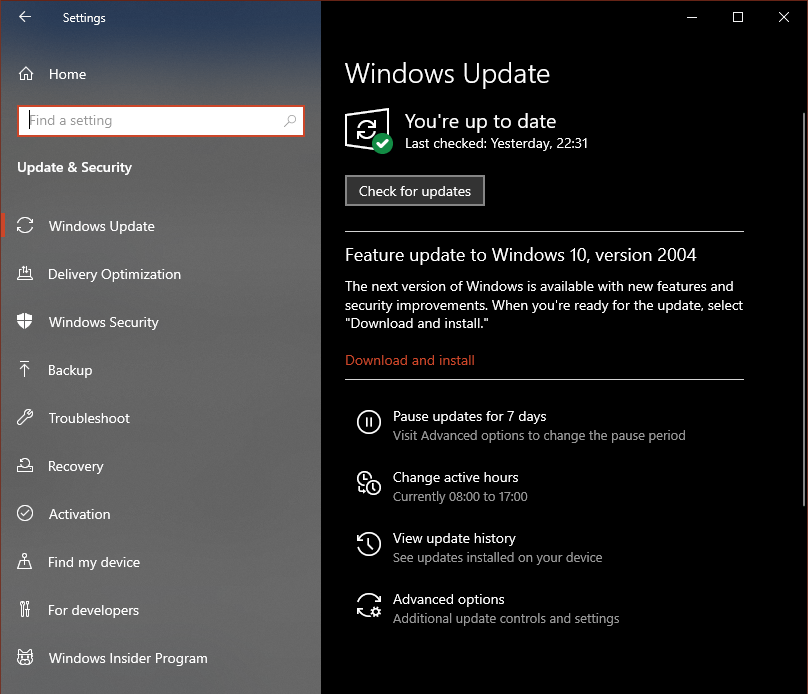Click the Advanced options gear-sync icon
Screen dimensions: 808x694
coord(369,605)
